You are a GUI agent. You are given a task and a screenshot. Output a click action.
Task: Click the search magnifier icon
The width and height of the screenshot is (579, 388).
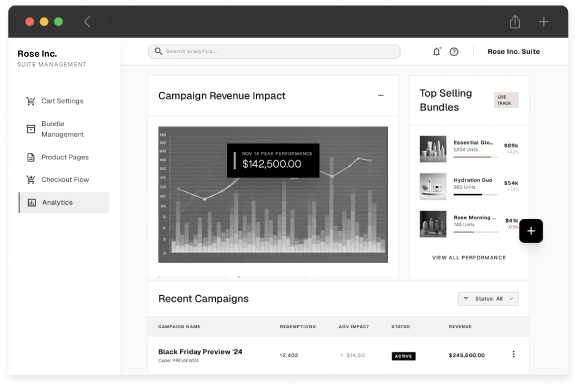[x=158, y=51]
